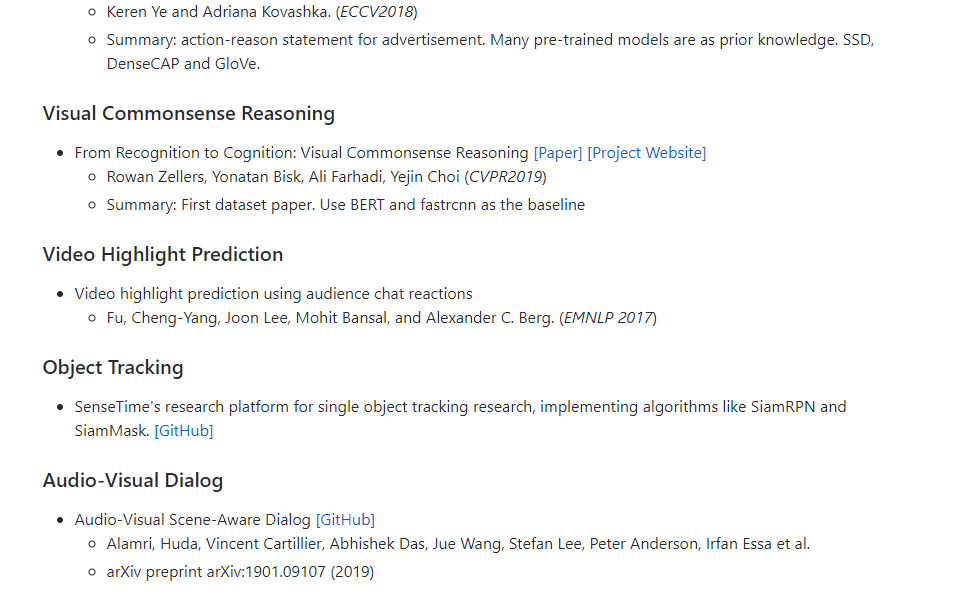Click the Visual Commonsense Reasoning heading
Viewport: 971px width, 609px height.
pos(189,114)
